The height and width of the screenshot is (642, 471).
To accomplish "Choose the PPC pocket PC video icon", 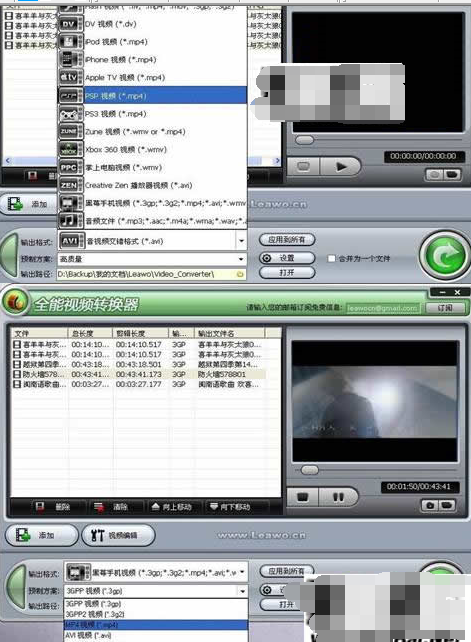I will coord(71,167).
